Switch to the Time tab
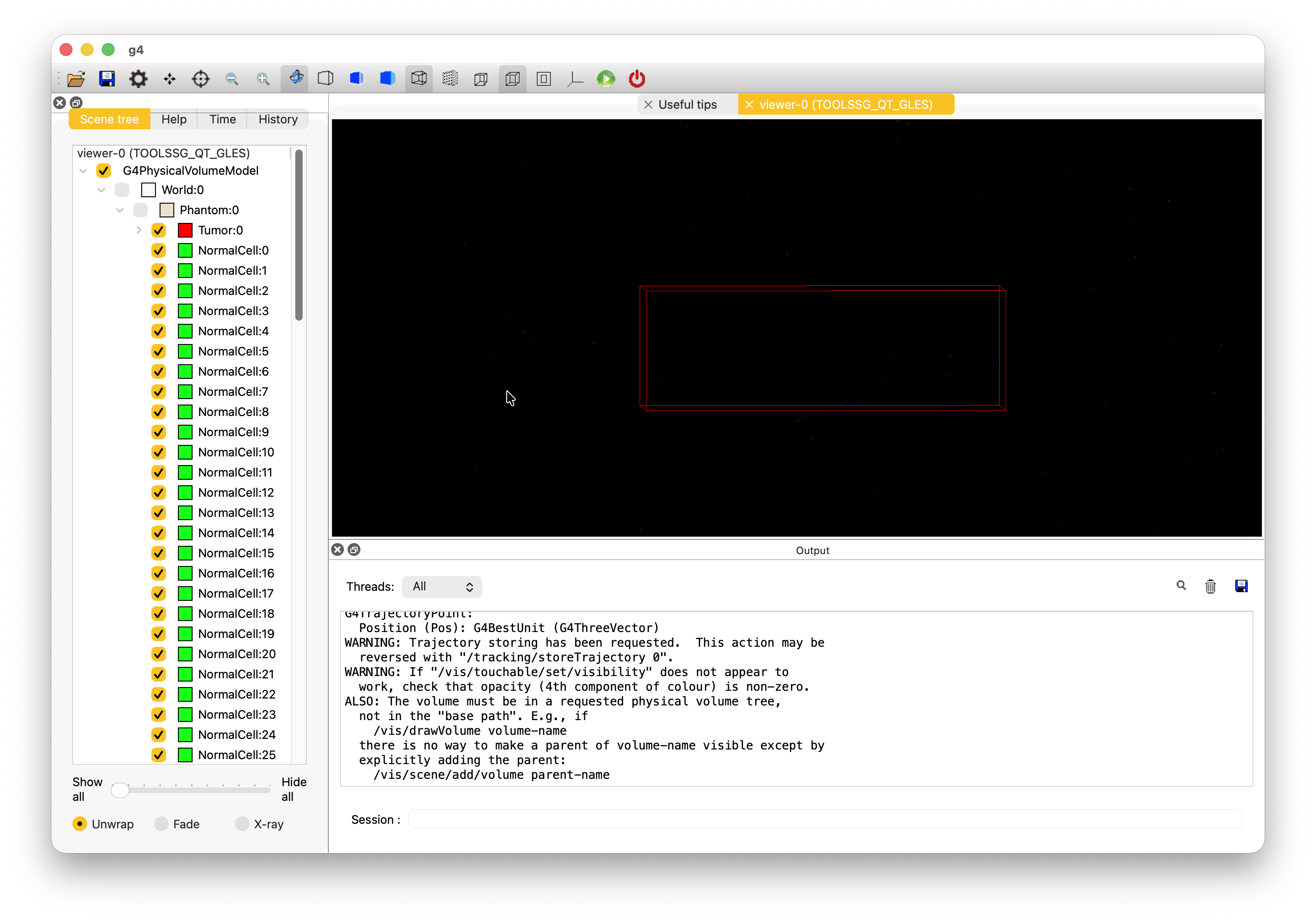 click(x=222, y=119)
